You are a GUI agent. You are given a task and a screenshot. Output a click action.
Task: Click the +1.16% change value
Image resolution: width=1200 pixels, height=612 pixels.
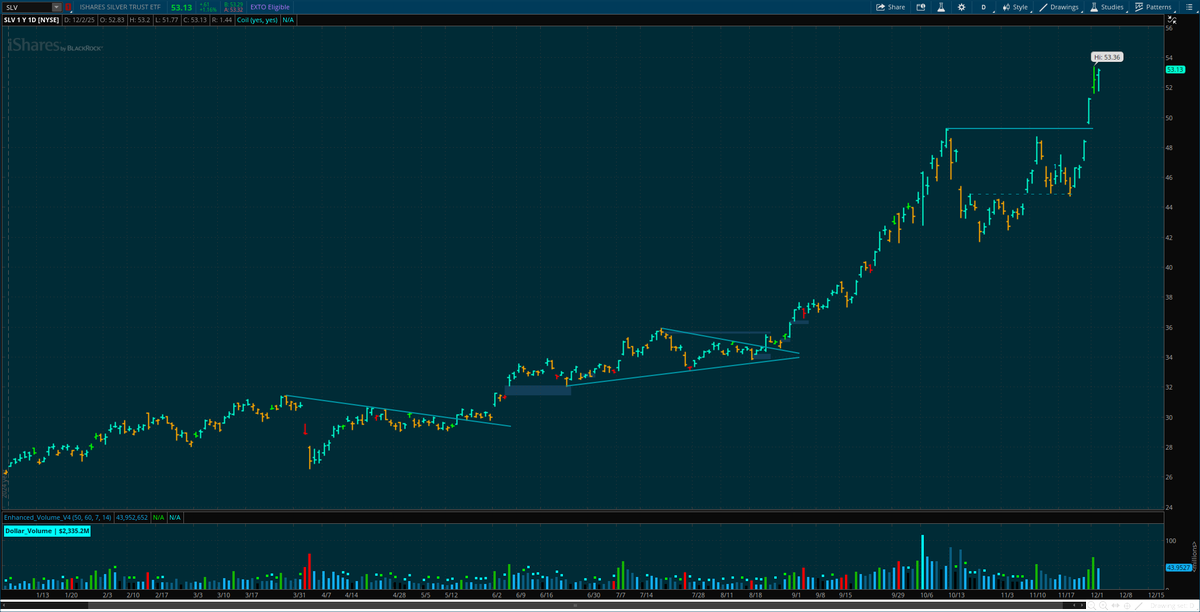point(208,10)
